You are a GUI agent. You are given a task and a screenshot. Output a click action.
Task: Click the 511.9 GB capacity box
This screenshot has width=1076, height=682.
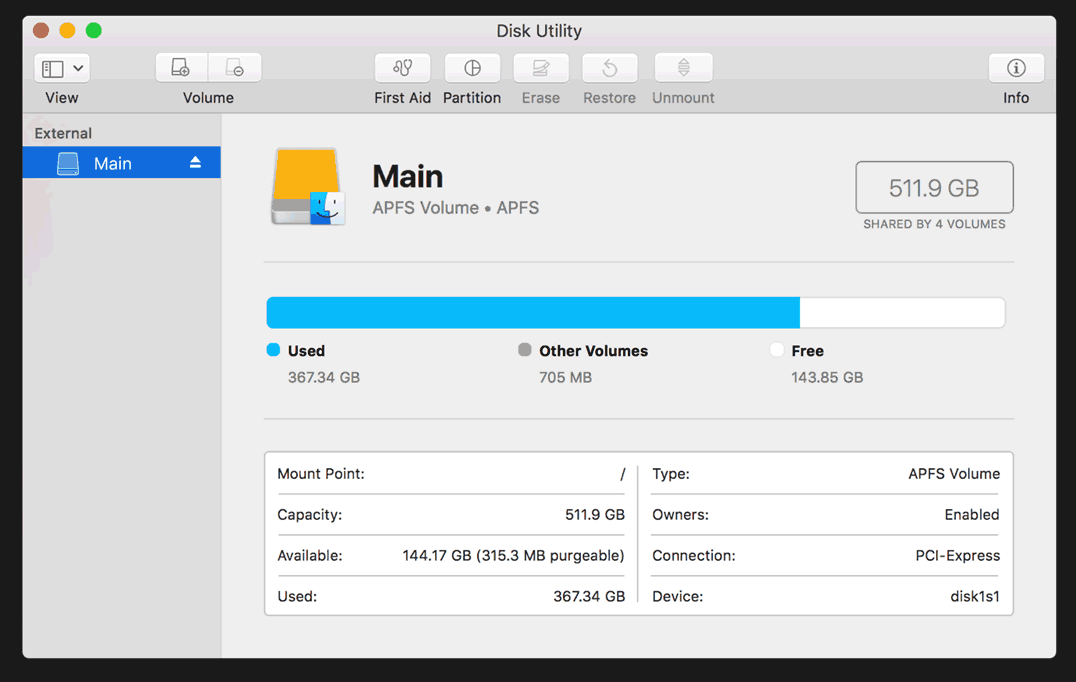point(934,187)
